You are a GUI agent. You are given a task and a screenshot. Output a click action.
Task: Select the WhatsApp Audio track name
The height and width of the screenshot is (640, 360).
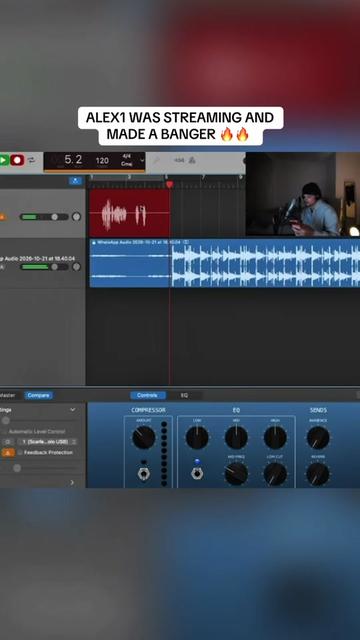tap(37, 258)
